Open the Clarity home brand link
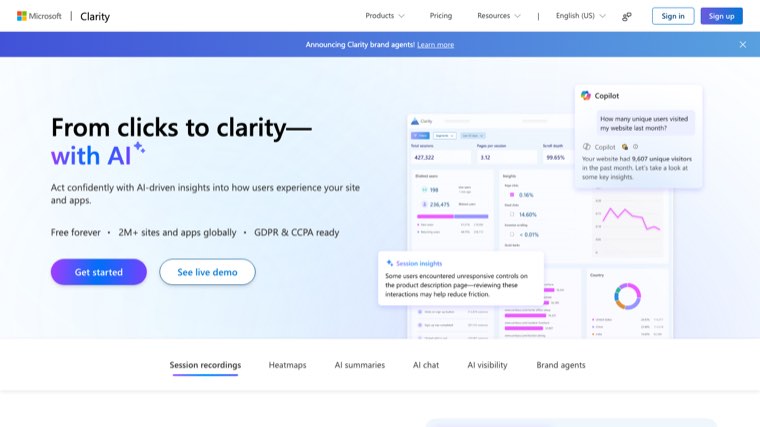The height and width of the screenshot is (427, 760). tap(95, 16)
